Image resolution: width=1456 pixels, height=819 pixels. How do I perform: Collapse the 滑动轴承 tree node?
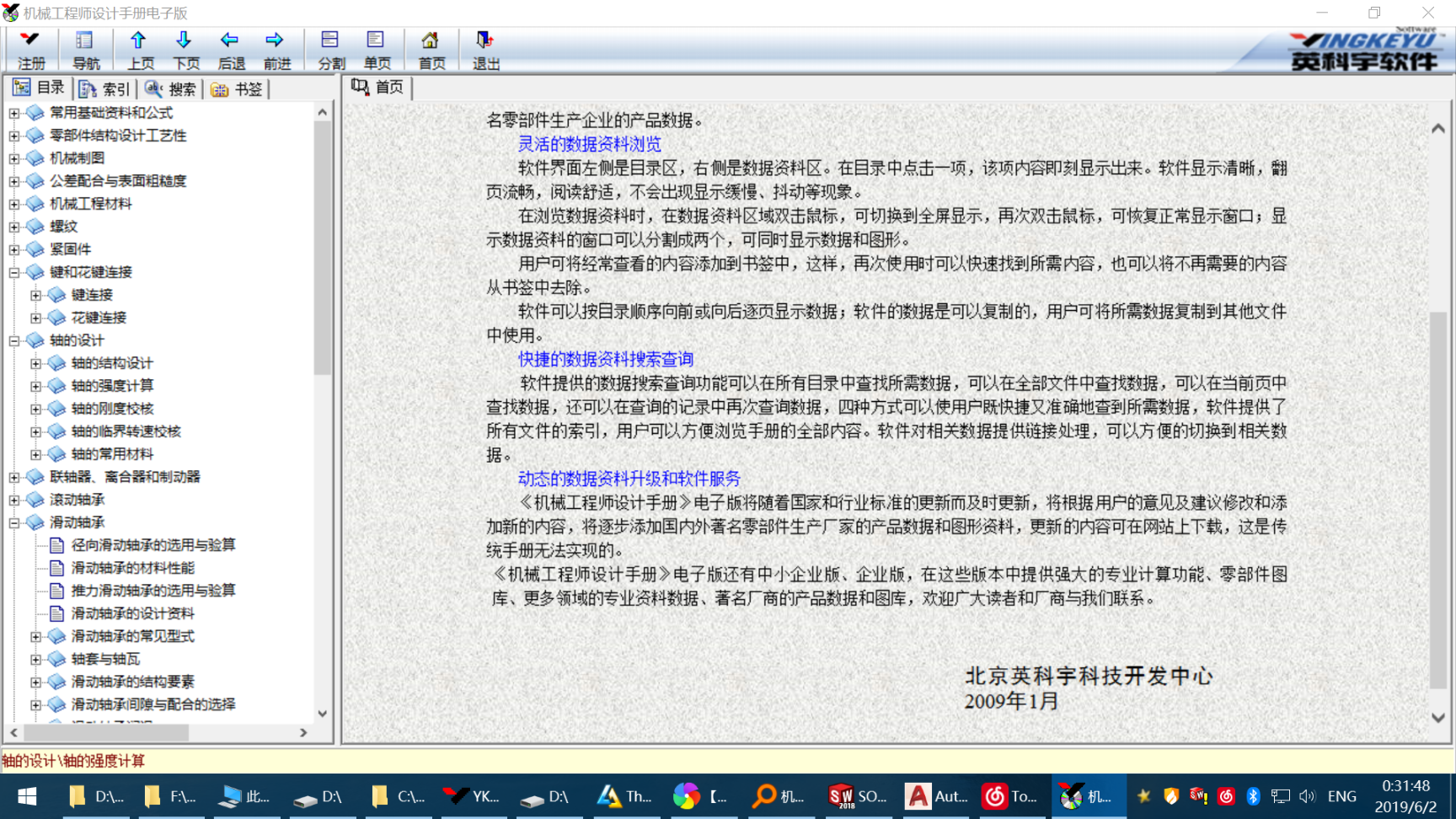click(14, 522)
